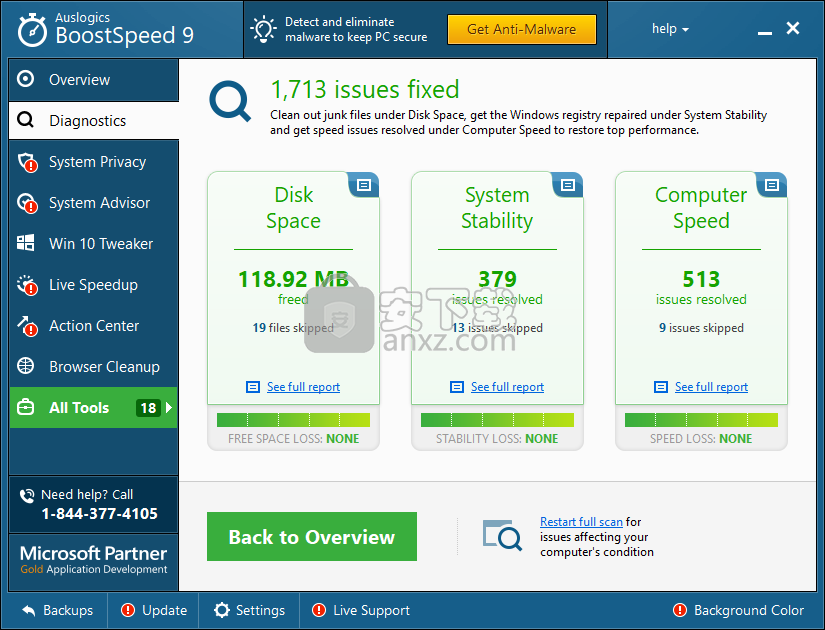Click the phone help icon
This screenshot has width=825, height=630.
pos(27,495)
